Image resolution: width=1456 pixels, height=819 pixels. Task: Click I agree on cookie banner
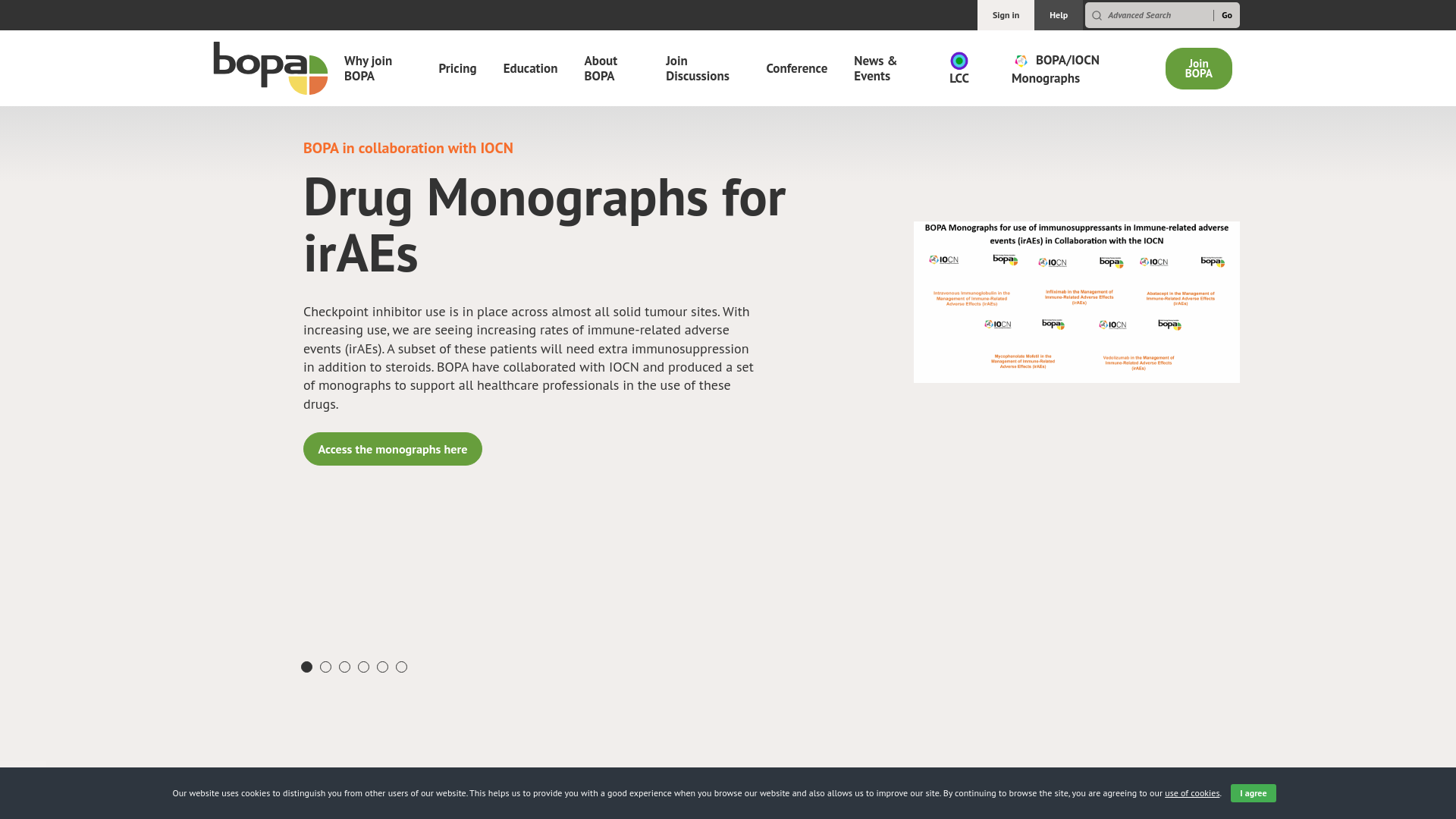(x=1254, y=793)
